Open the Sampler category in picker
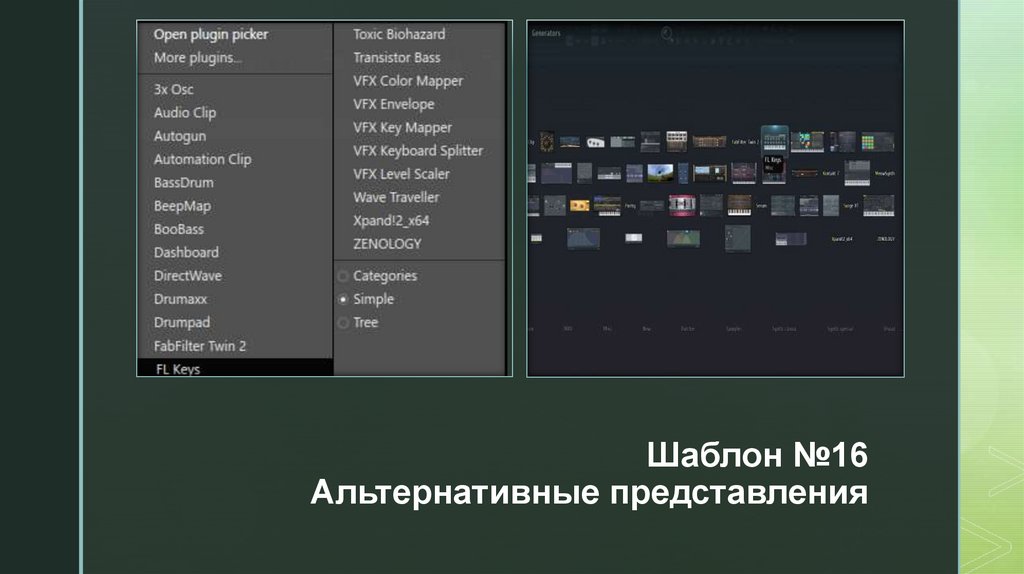The image size is (1024, 574). click(x=733, y=328)
